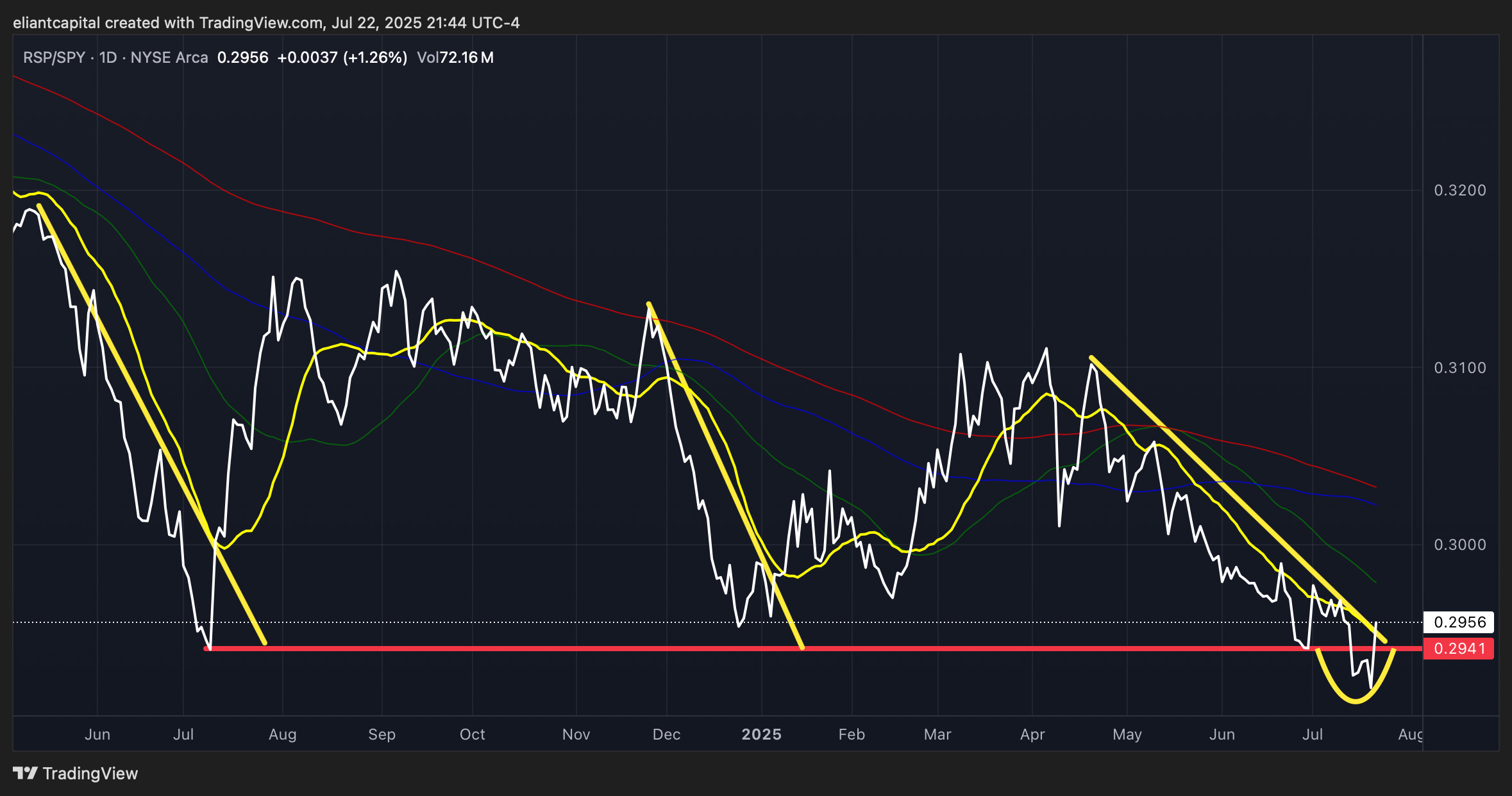Click the bold 2025 year marker
1512x796 pixels.
pos(761,734)
